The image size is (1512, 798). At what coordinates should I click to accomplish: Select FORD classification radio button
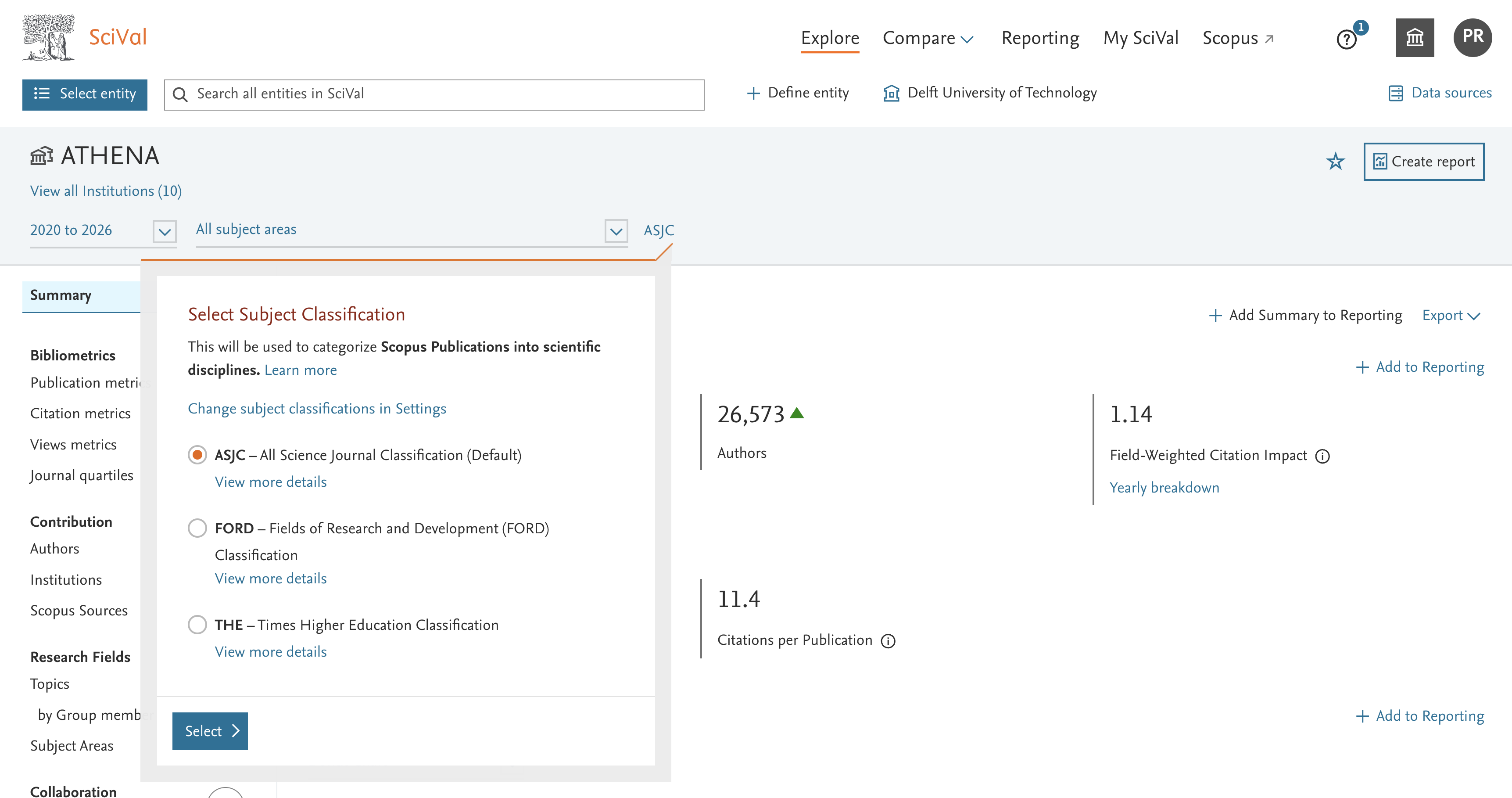pos(197,528)
